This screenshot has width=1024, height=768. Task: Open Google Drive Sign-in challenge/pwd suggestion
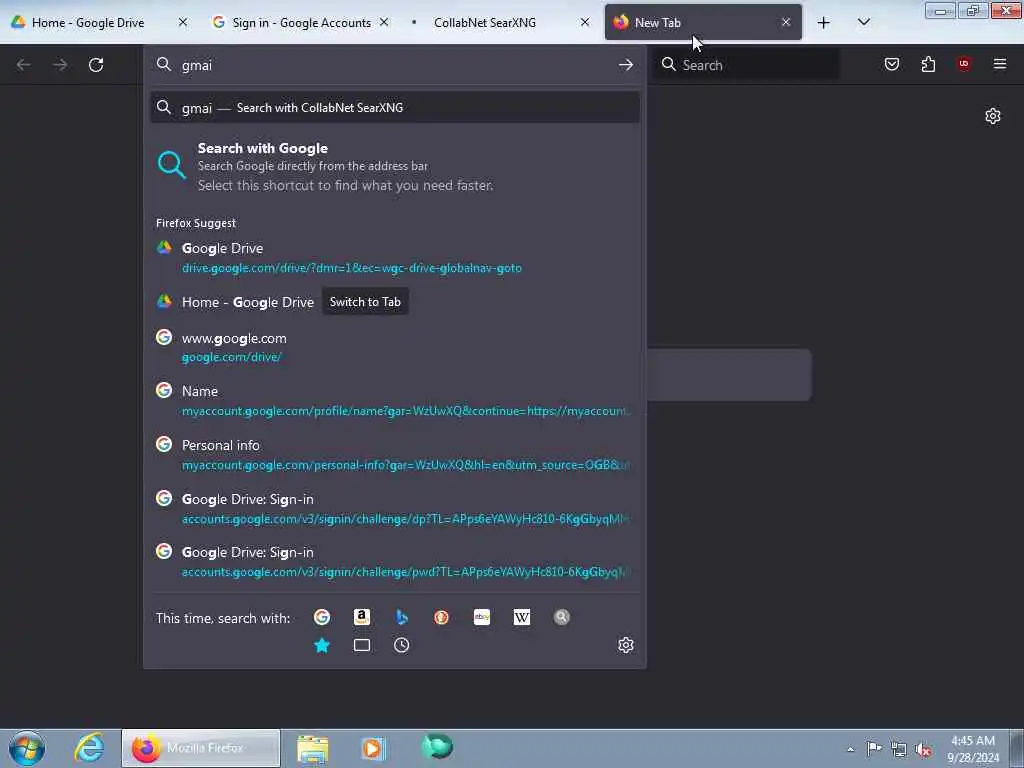click(394, 562)
